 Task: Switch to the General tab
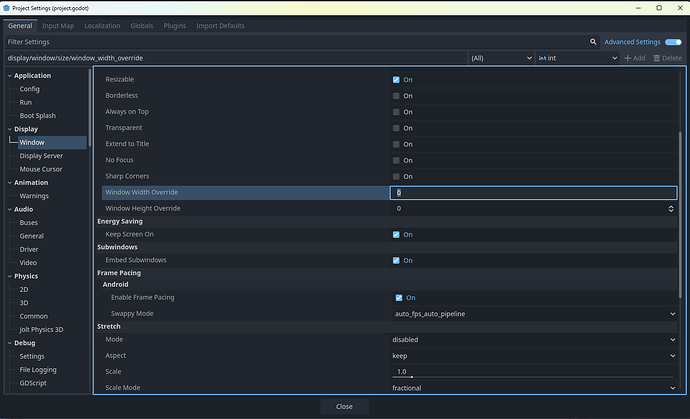click(20, 26)
